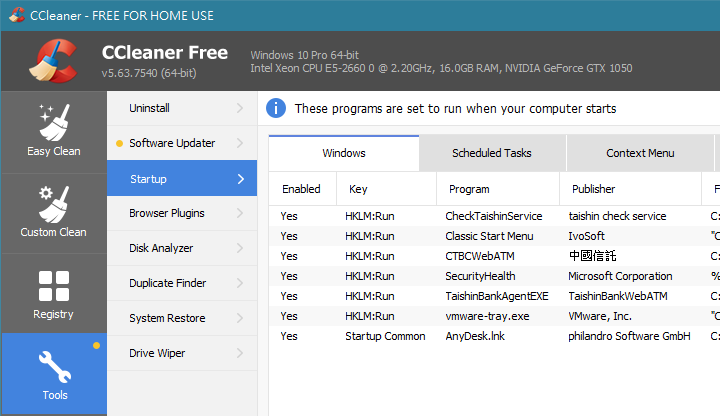Click the TaishinBankWebATM publisher cell

618,296
